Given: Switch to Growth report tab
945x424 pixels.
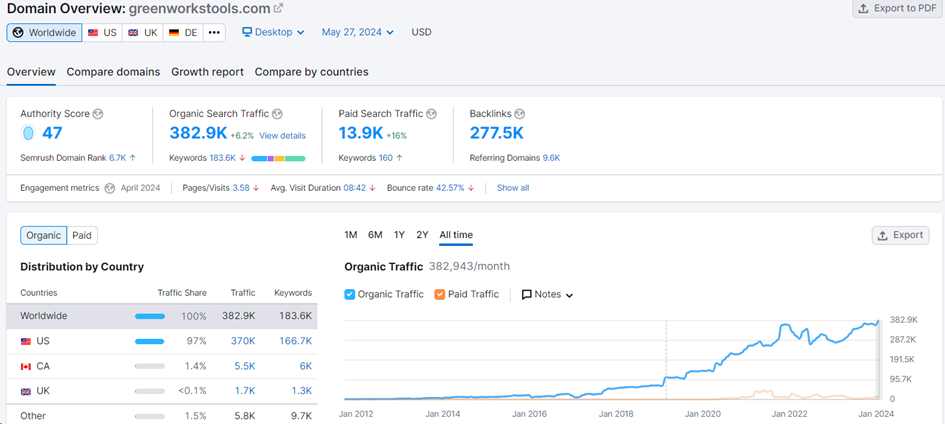Looking at the screenshot, I should pyautogui.click(x=207, y=72).
